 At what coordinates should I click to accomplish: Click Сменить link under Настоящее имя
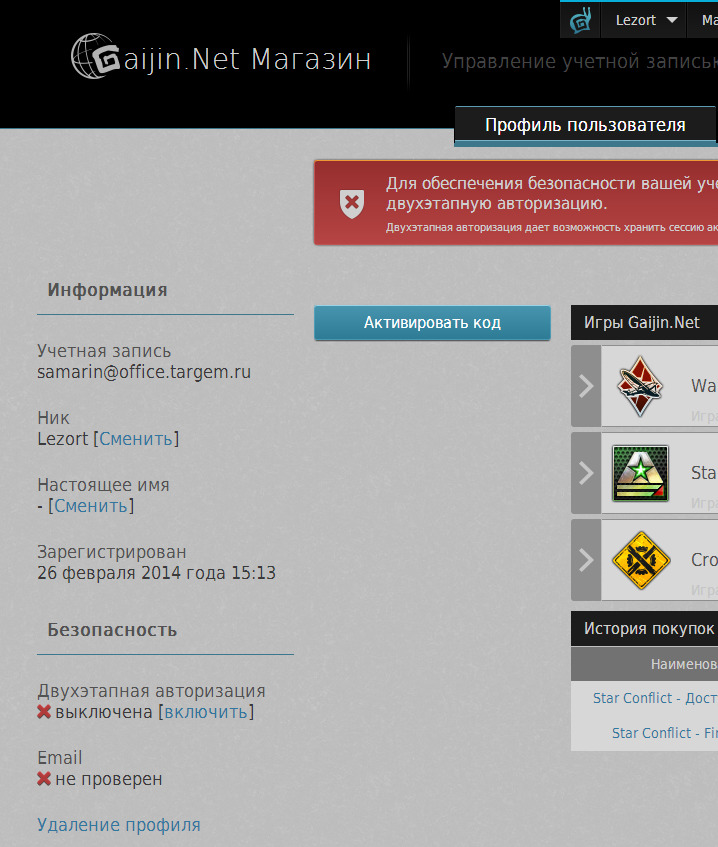[91, 506]
